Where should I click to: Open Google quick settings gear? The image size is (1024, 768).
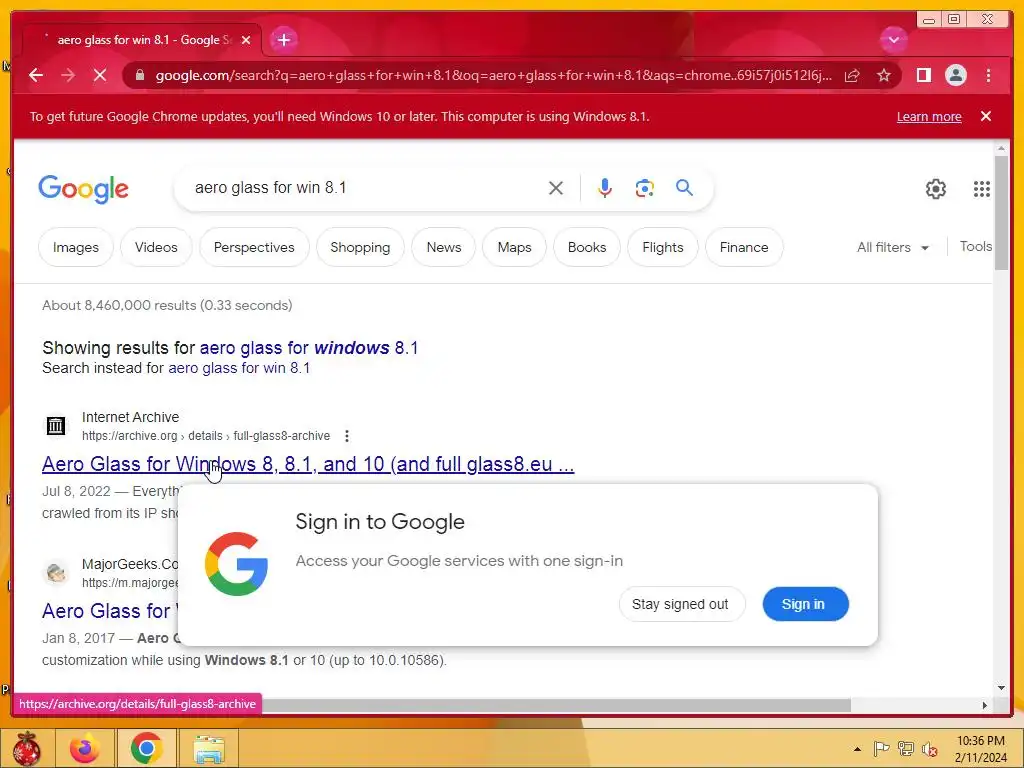[936, 189]
